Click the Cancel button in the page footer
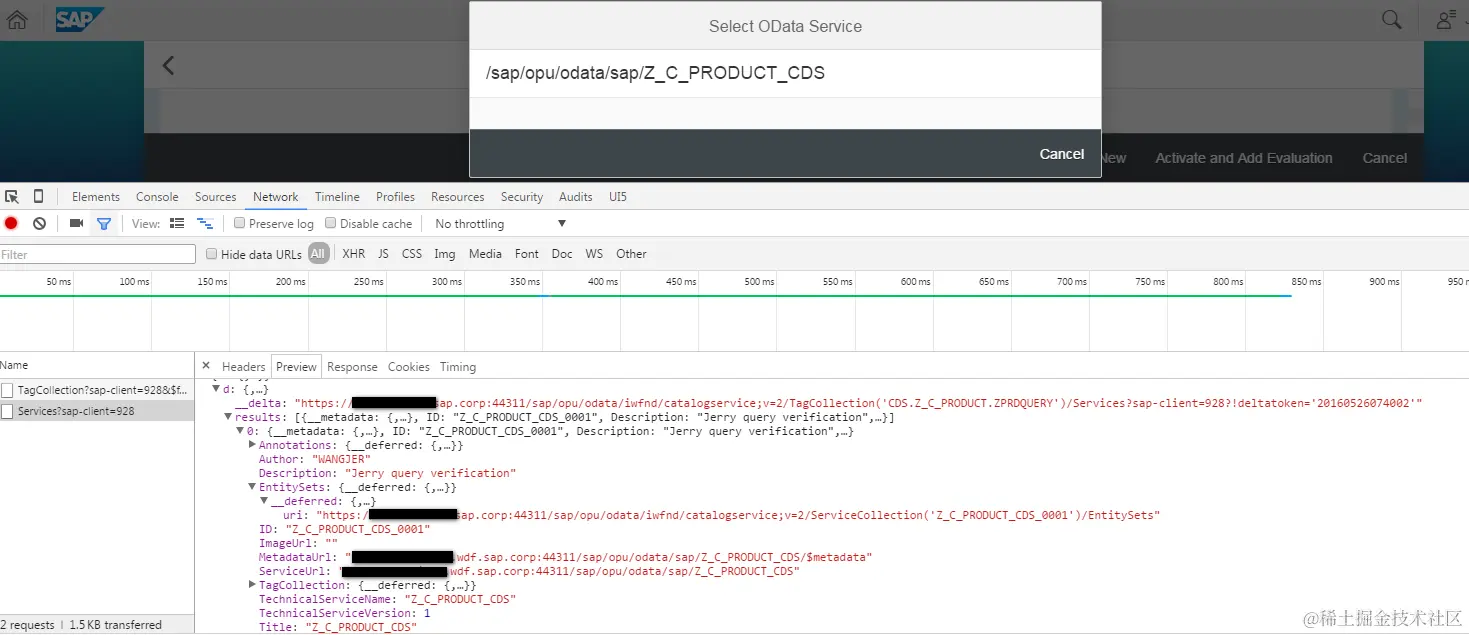Image resolution: width=1469 pixels, height=635 pixels. (1385, 158)
